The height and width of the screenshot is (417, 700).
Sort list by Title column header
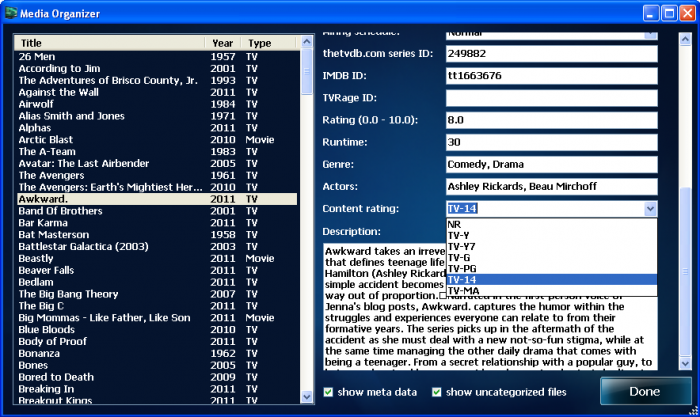tap(110, 43)
